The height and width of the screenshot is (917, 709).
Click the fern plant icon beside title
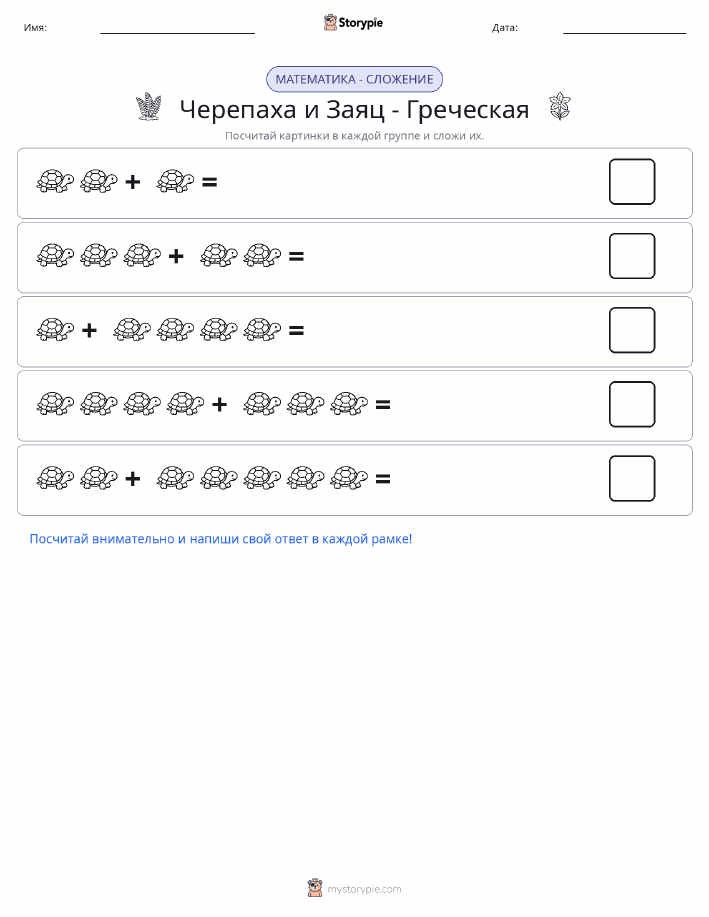149,107
